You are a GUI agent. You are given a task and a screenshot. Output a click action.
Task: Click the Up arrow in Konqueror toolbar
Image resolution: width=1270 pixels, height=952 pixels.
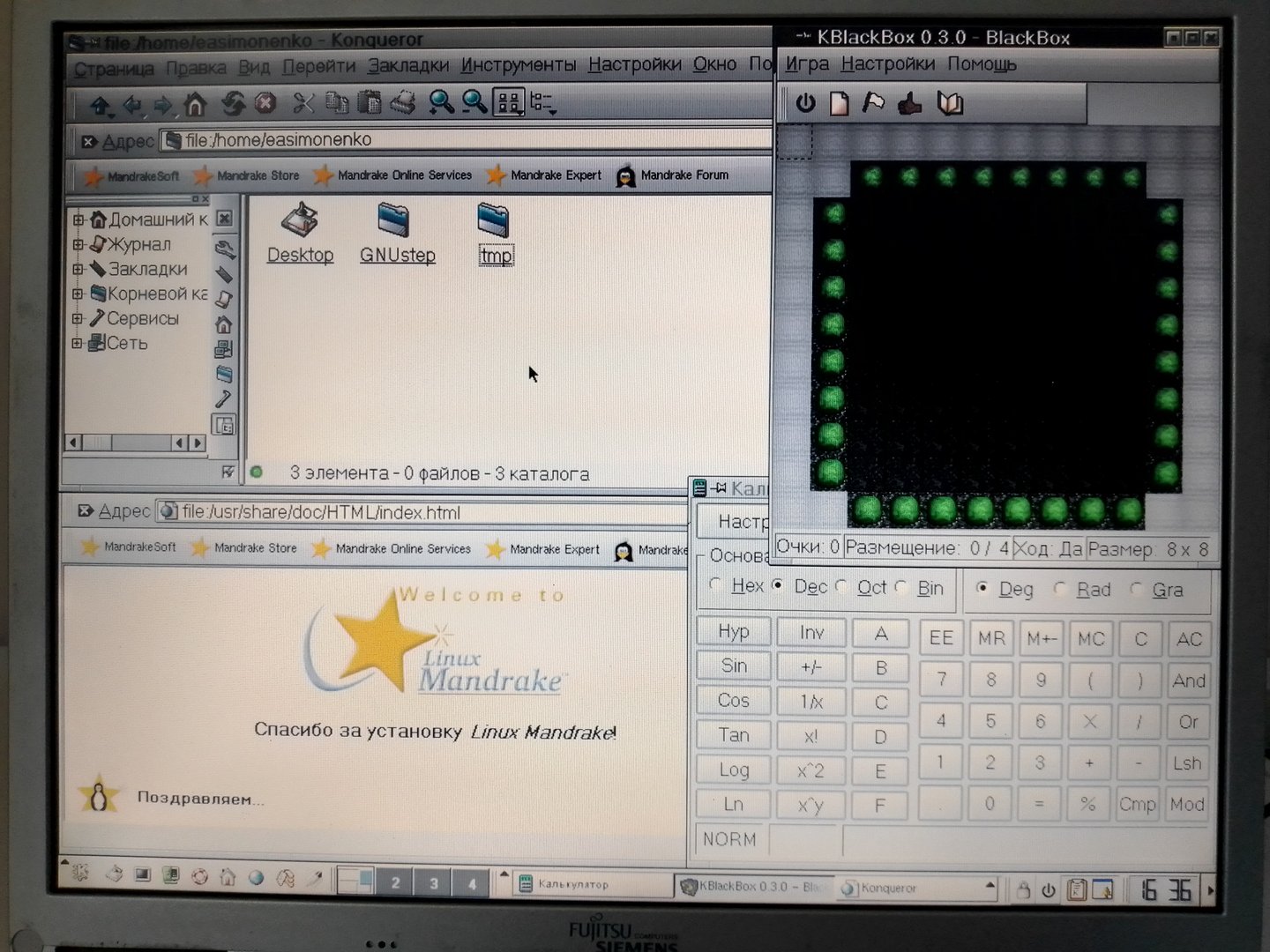click(99, 106)
